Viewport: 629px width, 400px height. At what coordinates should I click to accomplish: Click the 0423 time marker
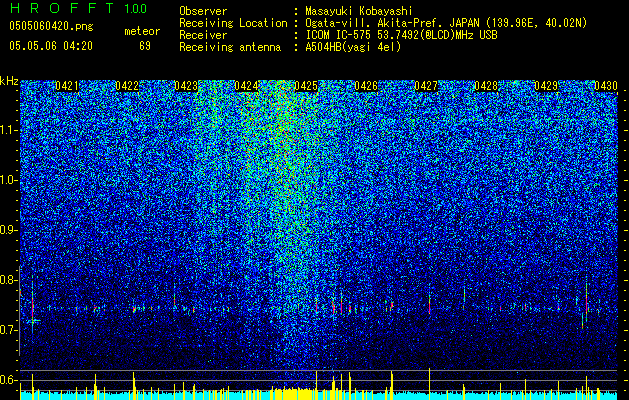pyautogui.click(x=186, y=86)
